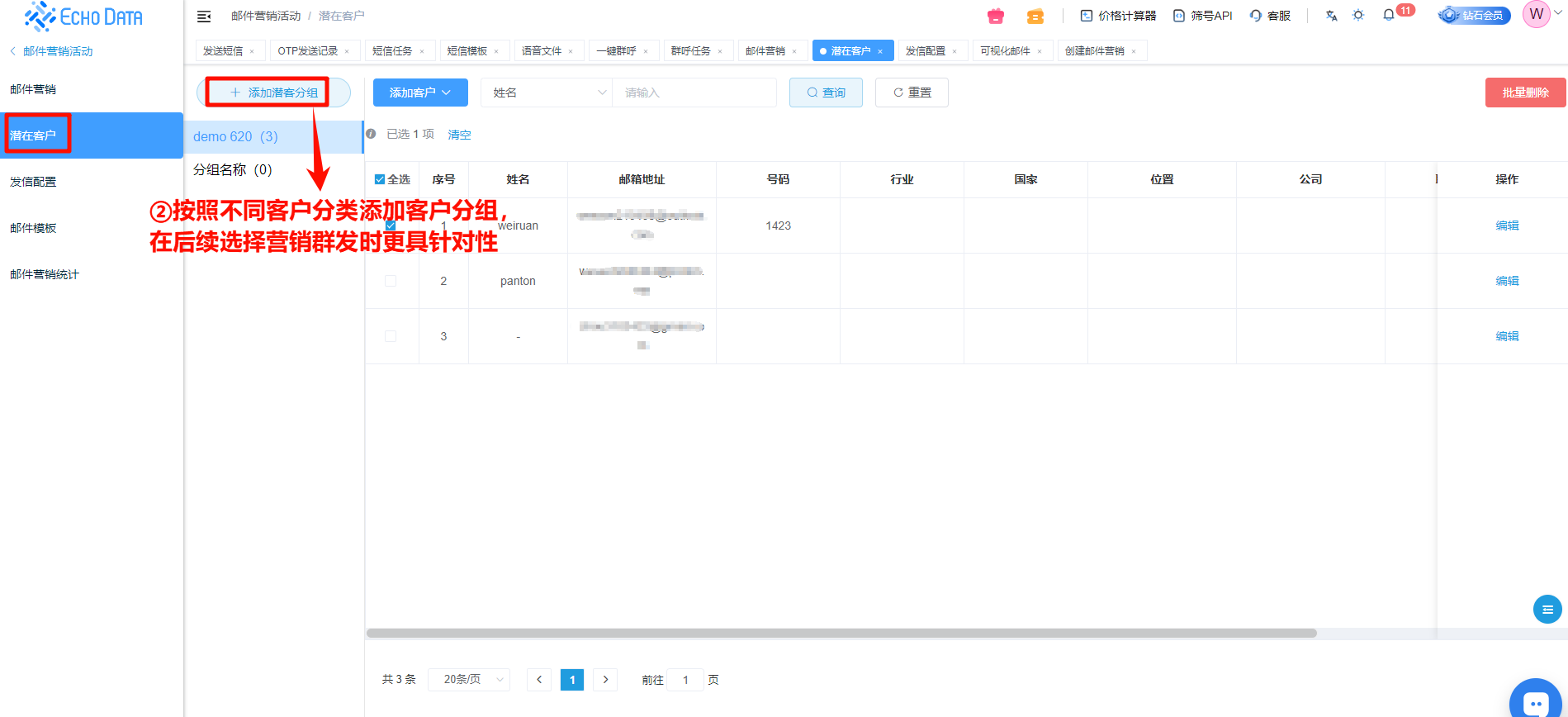Viewport: 1568px width, 717px height.
Task: Click the orange wallet icon
Action: click(1035, 16)
